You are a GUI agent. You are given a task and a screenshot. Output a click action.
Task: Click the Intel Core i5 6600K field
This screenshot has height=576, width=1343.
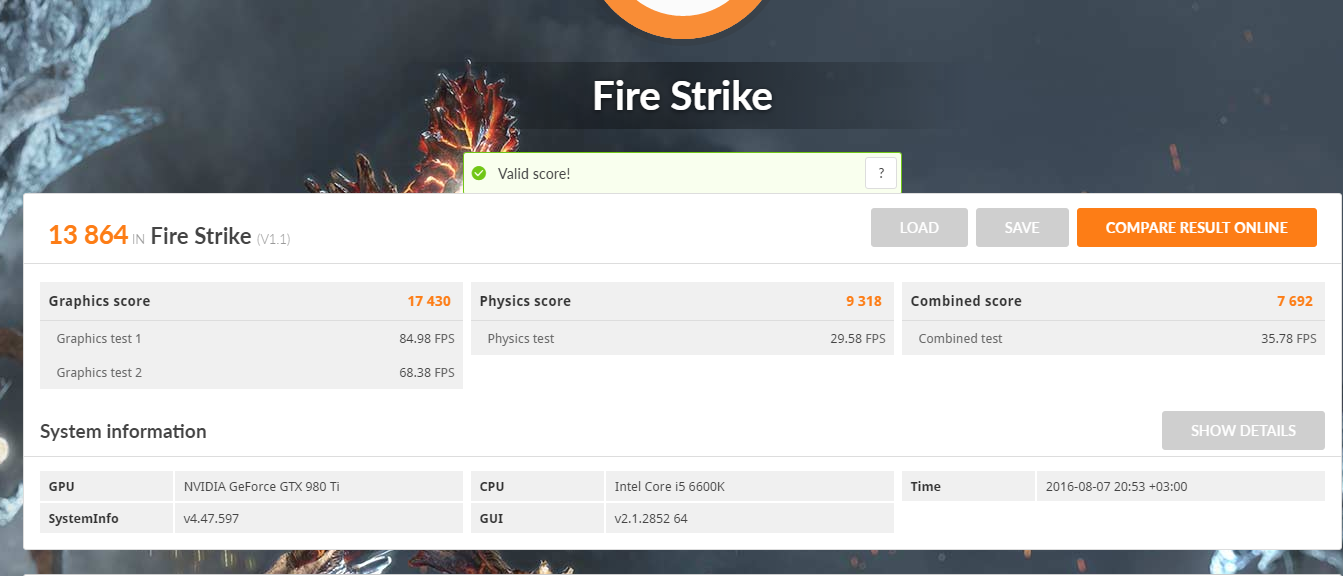coord(750,486)
